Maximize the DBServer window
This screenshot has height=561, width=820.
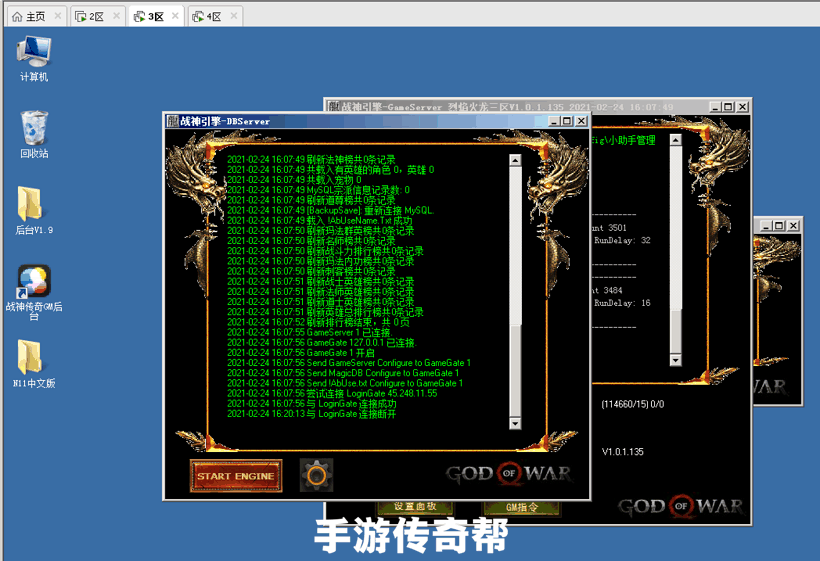tap(567, 121)
